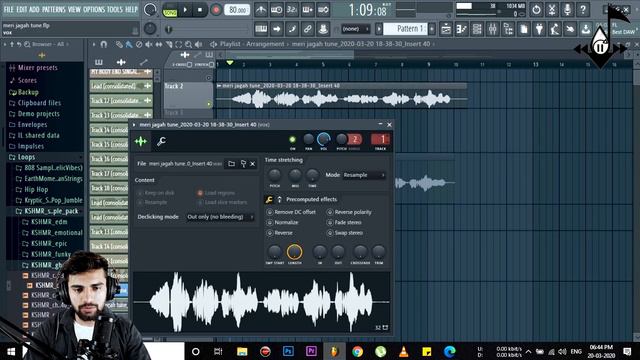
Task: Remove sample with the X beside file name
Action: [x=253, y=164]
